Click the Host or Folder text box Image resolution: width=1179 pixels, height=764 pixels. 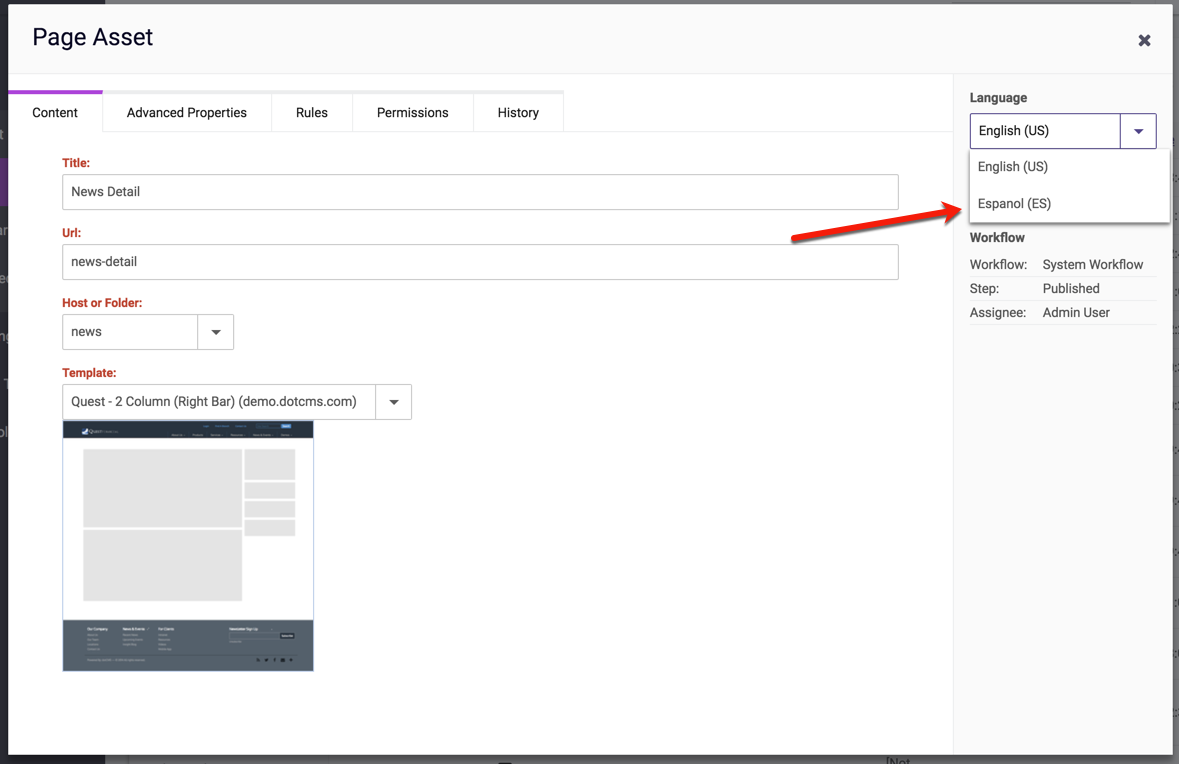point(130,332)
